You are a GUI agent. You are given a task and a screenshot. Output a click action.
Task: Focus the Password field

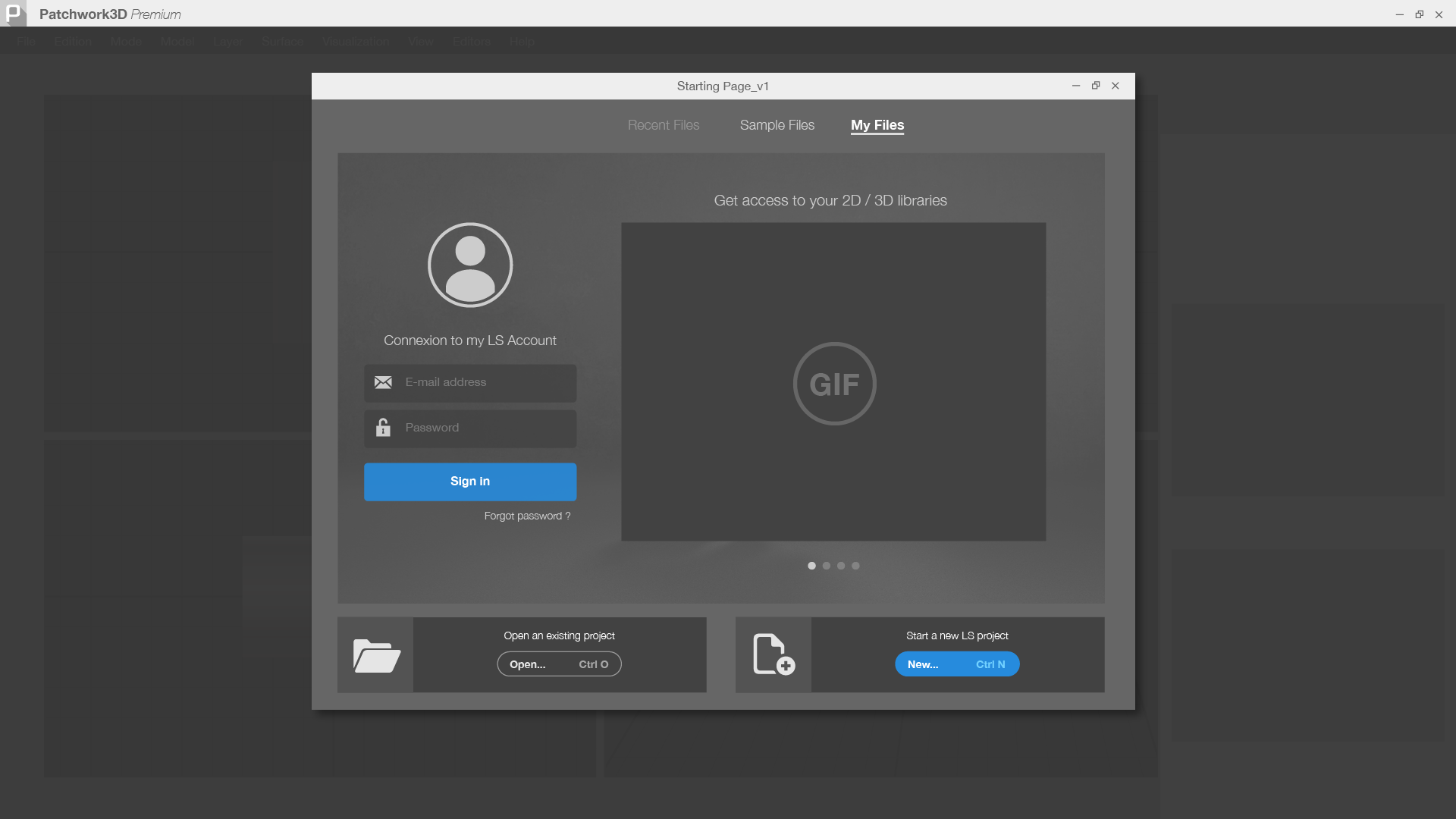click(x=470, y=428)
